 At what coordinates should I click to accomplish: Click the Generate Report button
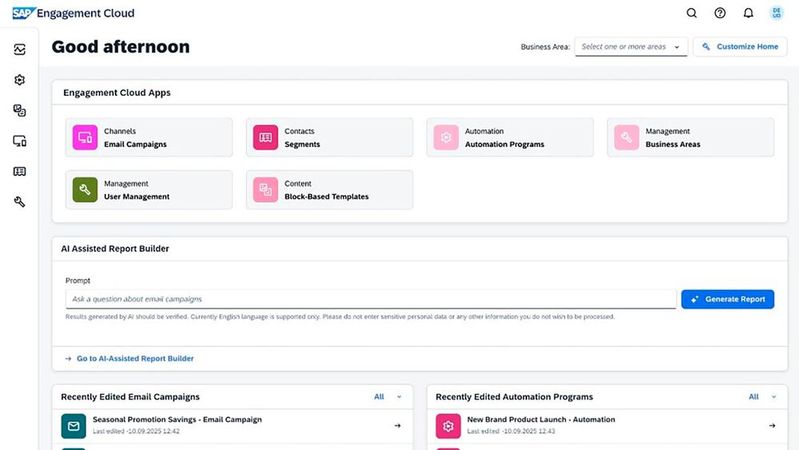pos(728,299)
